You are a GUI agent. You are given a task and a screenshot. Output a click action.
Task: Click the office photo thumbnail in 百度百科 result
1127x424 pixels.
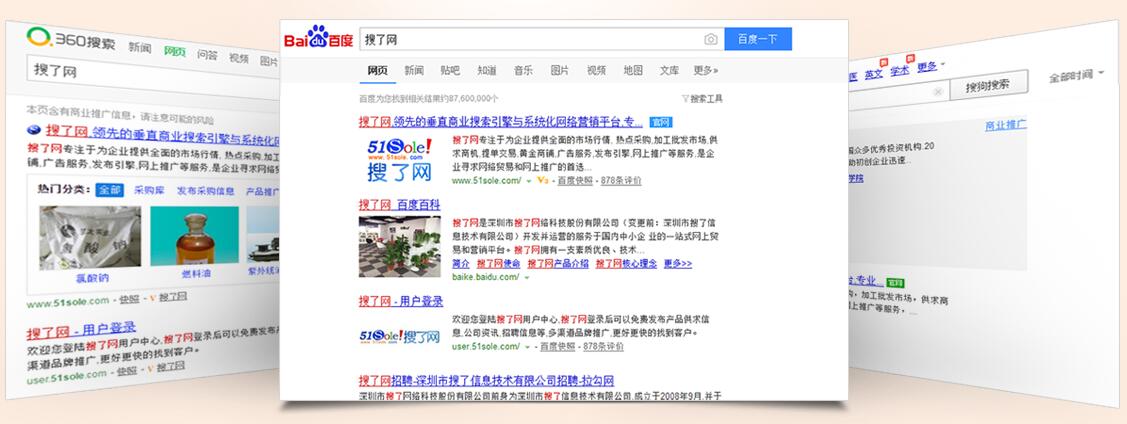(399, 246)
